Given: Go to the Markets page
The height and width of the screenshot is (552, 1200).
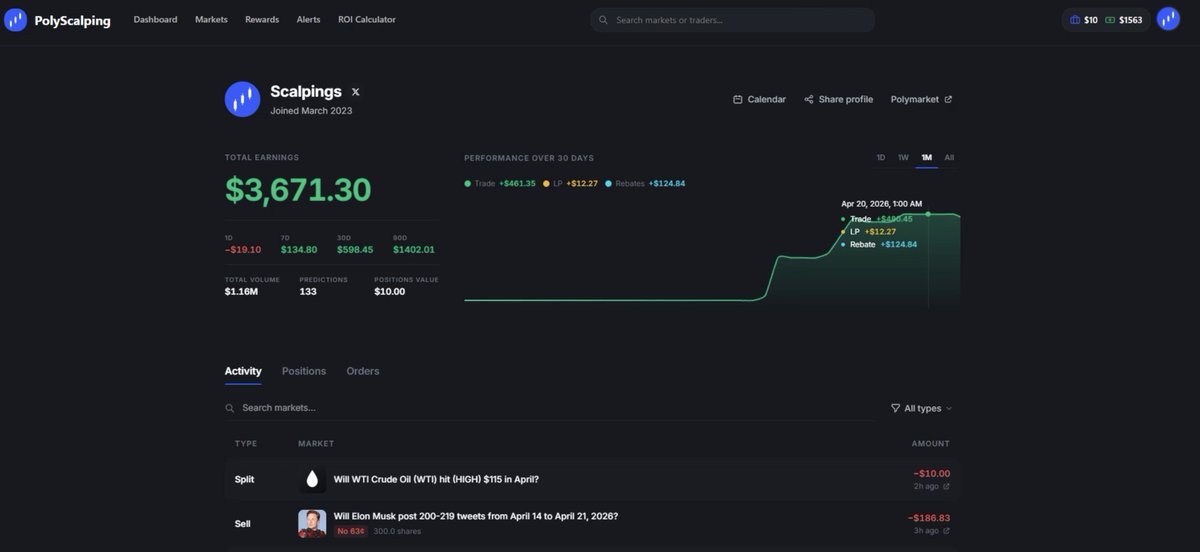Looking at the screenshot, I should pyautogui.click(x=211, y=20).
